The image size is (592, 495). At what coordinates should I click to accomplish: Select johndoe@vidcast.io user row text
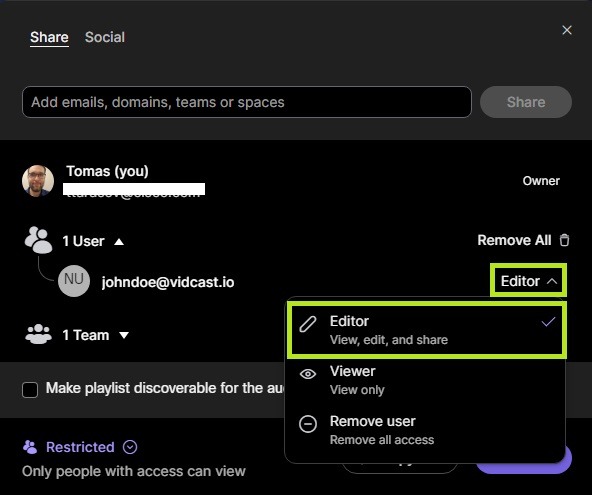click(x=168, y=282)
